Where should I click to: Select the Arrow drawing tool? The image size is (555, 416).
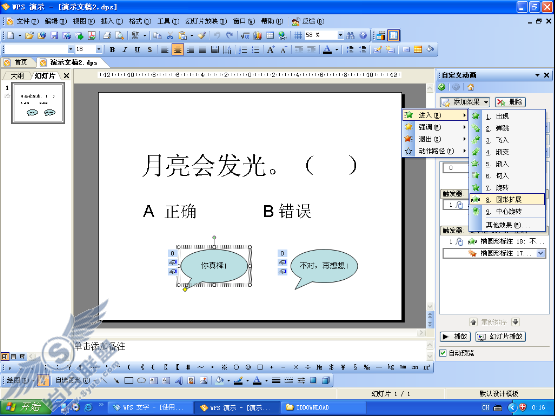point(116,381)
